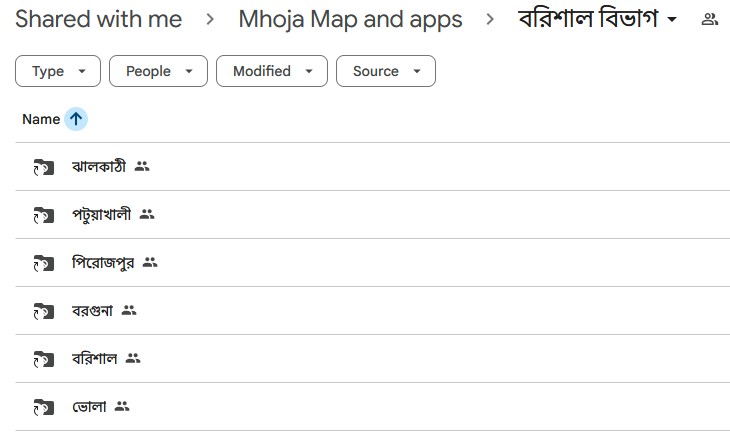Click shared icon beside বরগুনা
Image resolution: width=730 pixels, height=437 pixels.
(129, 310)
